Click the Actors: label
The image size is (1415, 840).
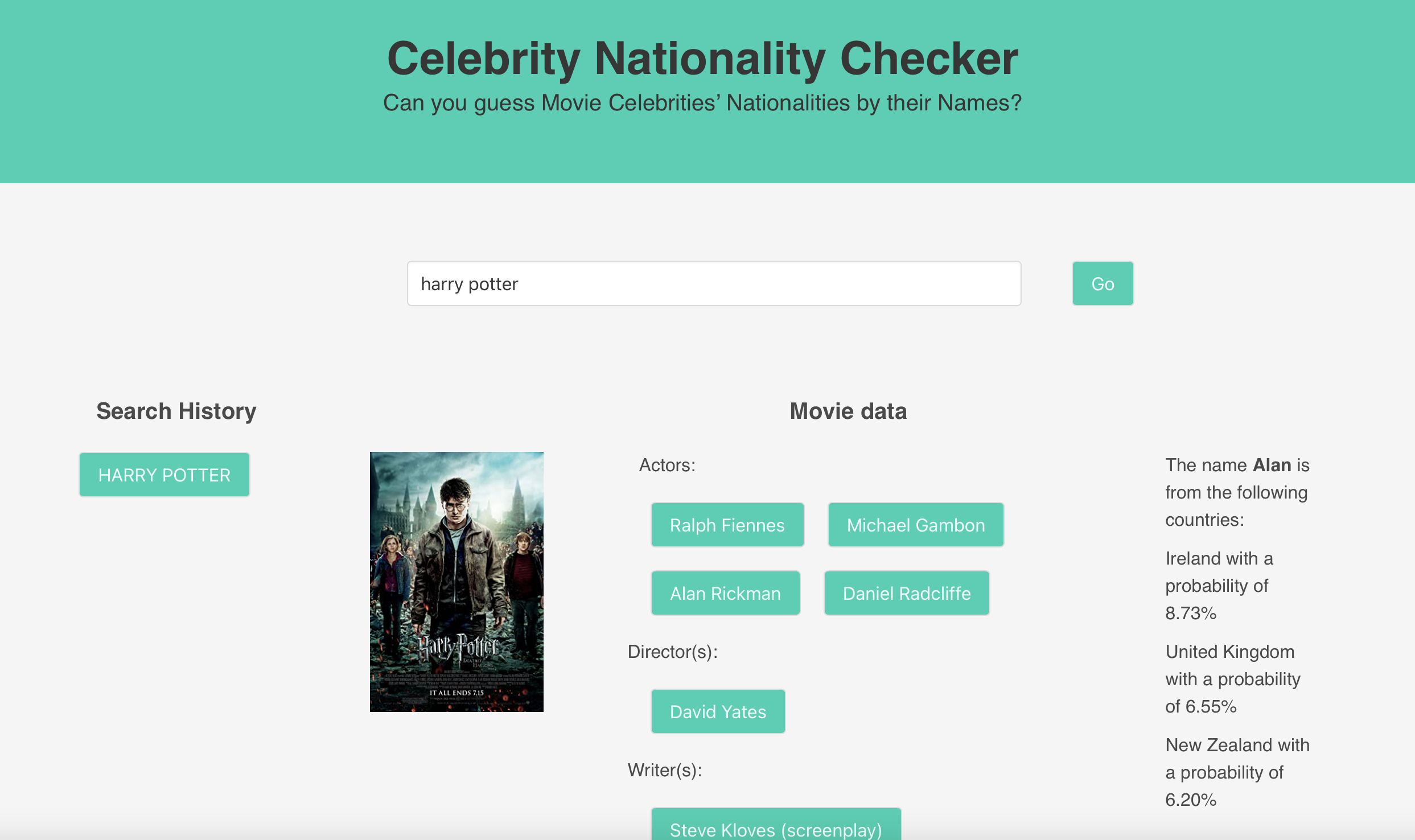click(667, 465)
